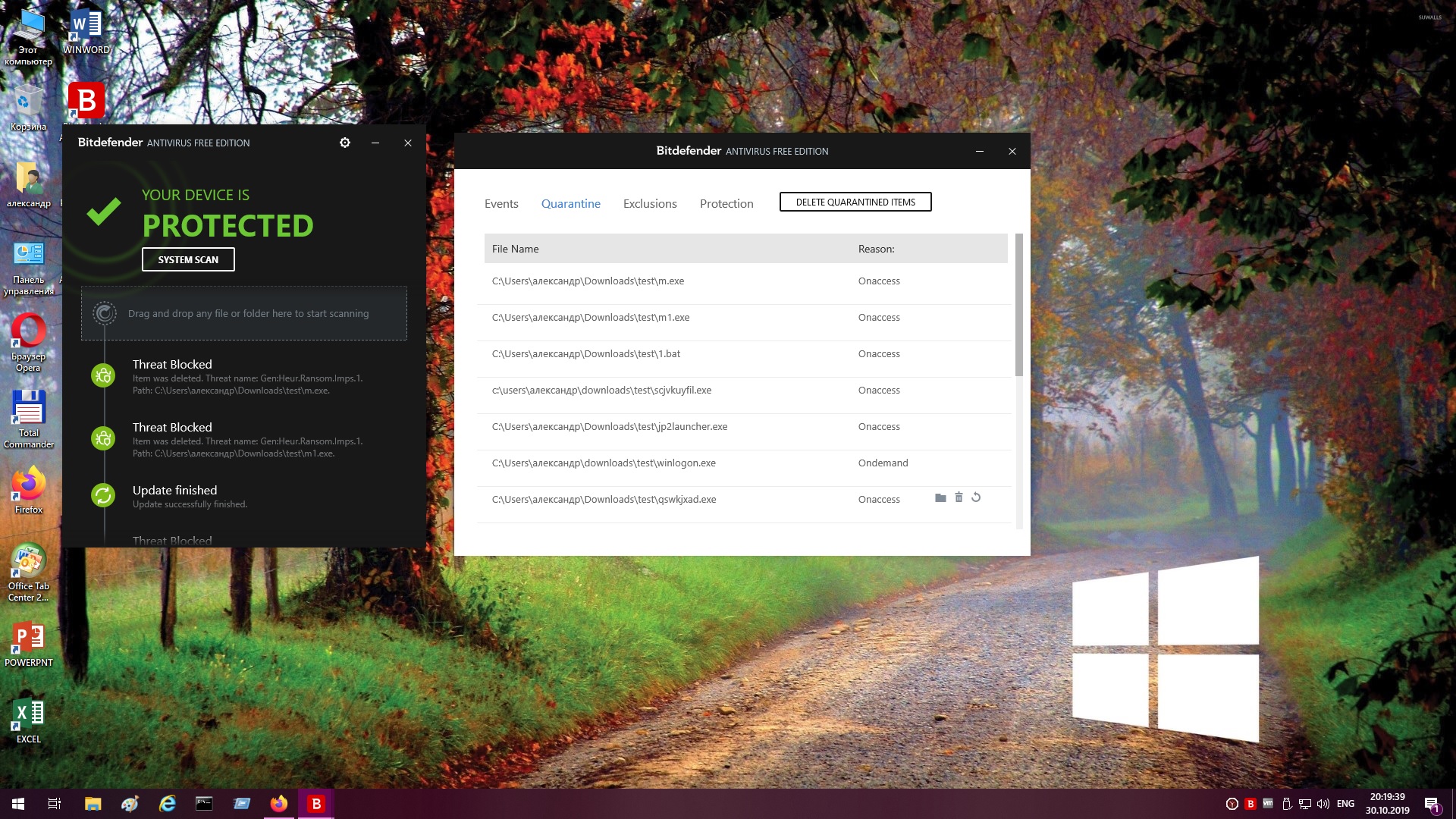Open Firefox from the taskbar
Screen dimensions: 1456x819
[279, 804]
